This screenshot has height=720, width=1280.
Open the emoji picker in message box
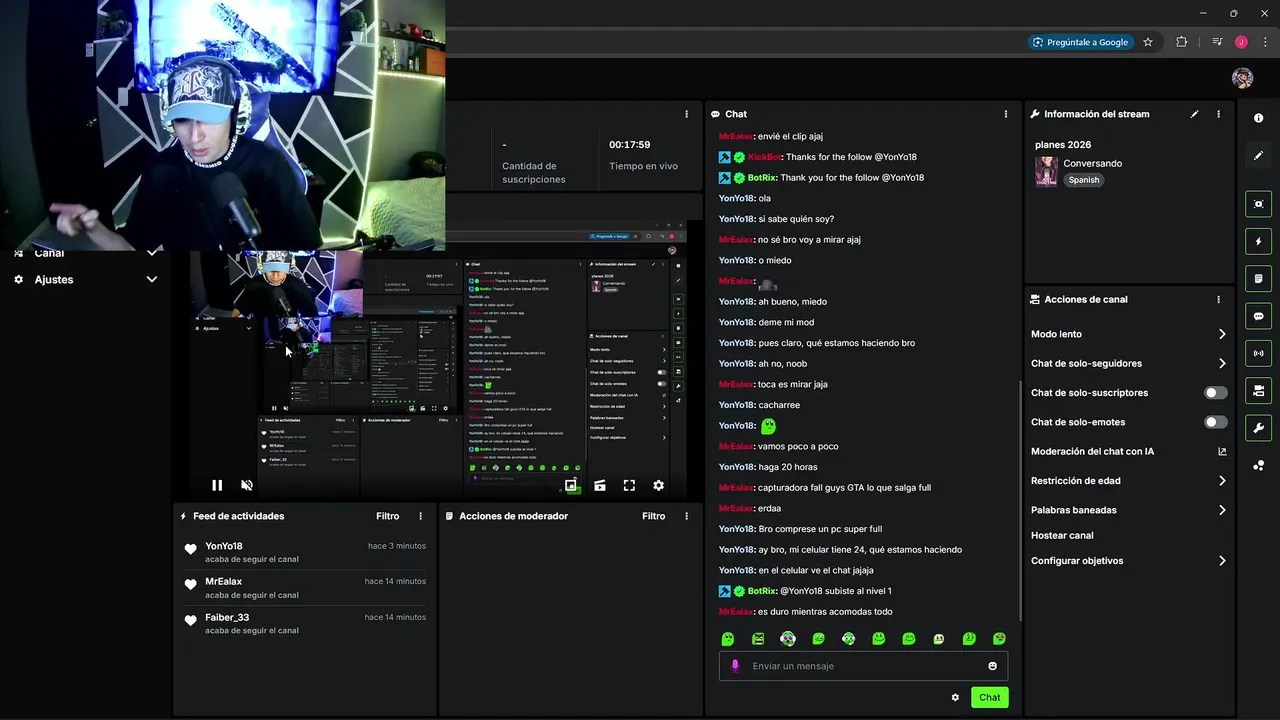click(x=993, y=666)
